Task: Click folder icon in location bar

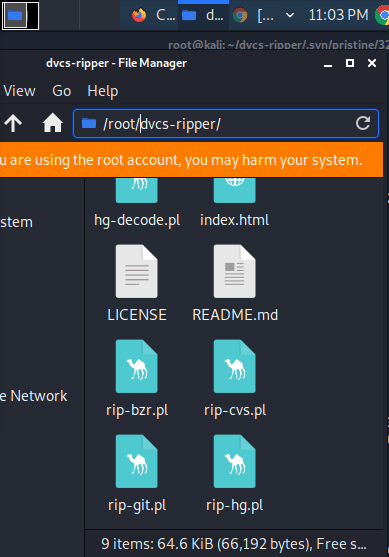Action: coord(89,123)
